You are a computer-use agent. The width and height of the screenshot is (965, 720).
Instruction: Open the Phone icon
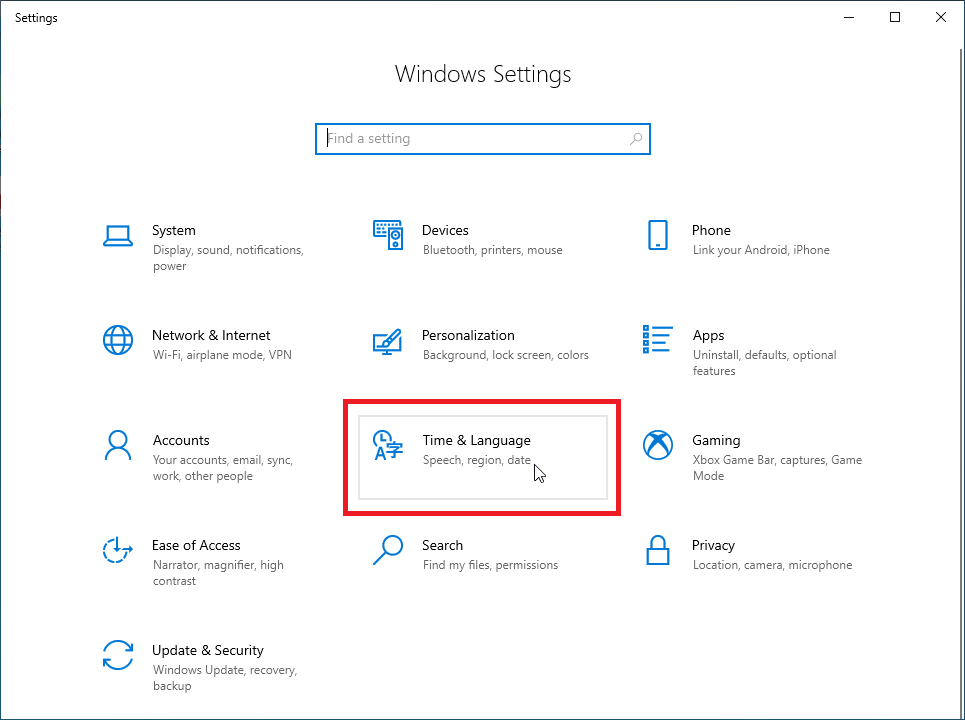coord(658,235)
